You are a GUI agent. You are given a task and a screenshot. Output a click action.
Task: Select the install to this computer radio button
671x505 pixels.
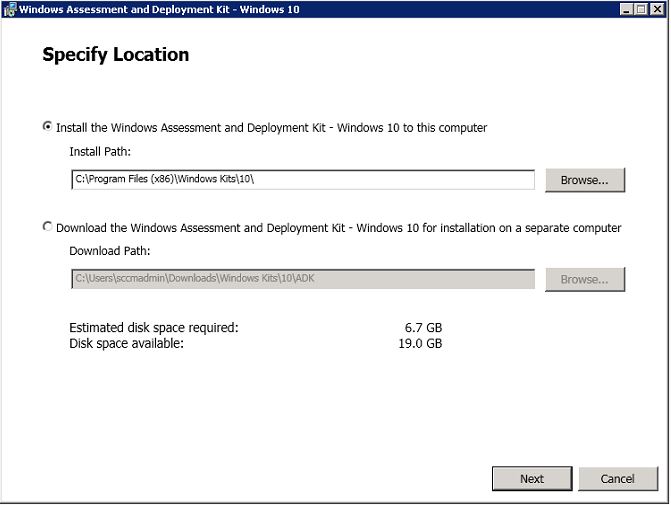point(47,127)
